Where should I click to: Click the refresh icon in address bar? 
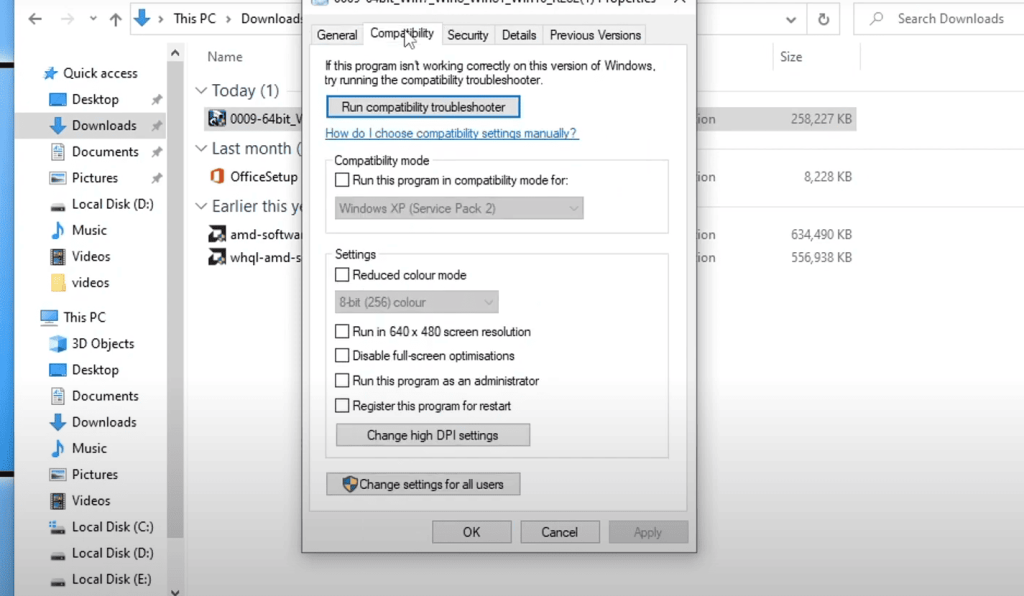coord(823,19)
